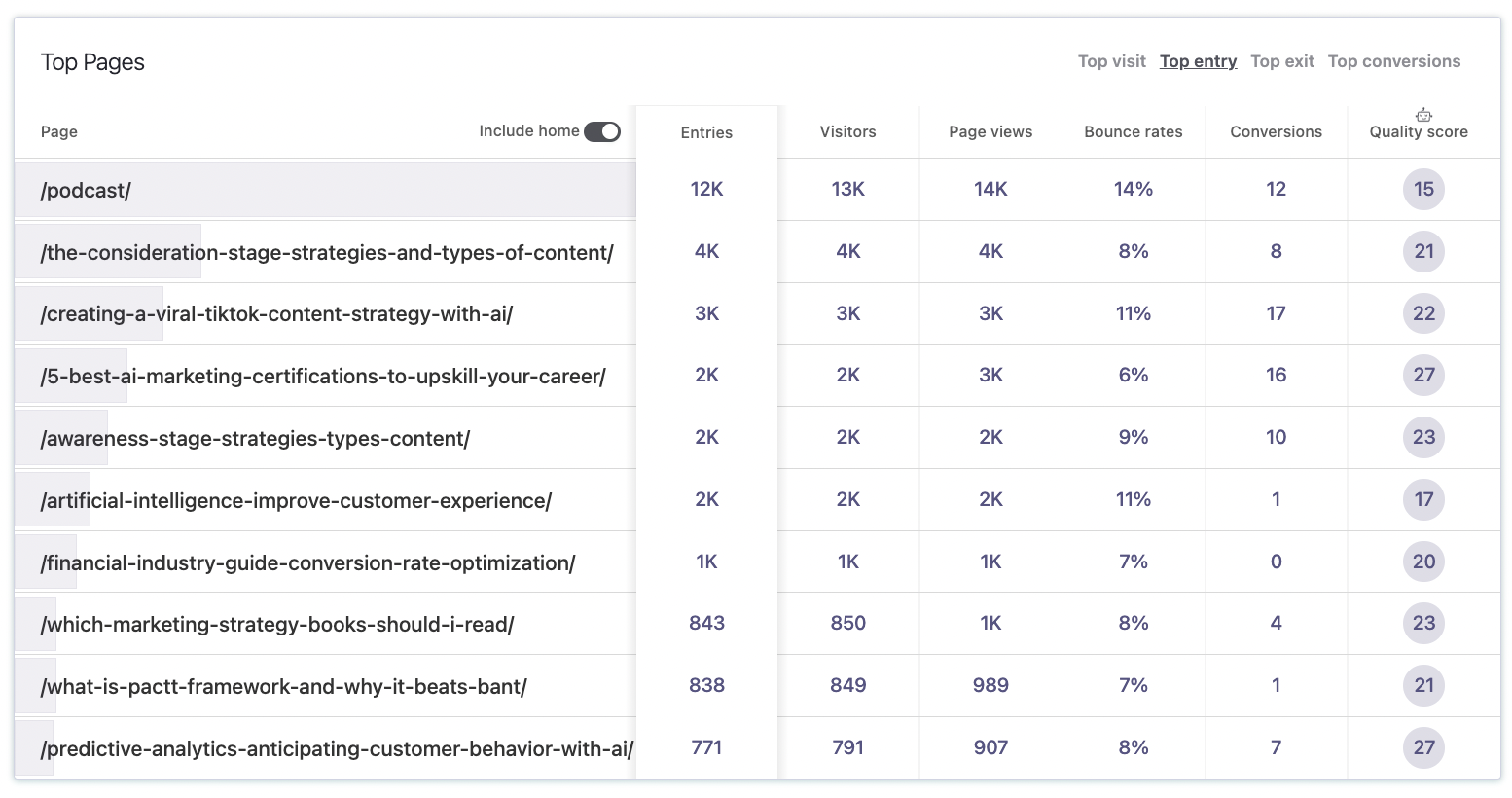Toggle the Include home switch
The width and height of the screenshot is (1512, 798).
coord(601,131)
